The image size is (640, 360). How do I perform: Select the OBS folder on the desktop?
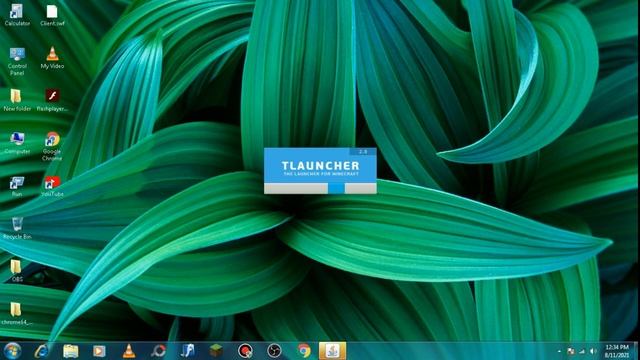(x=17, y=271)
